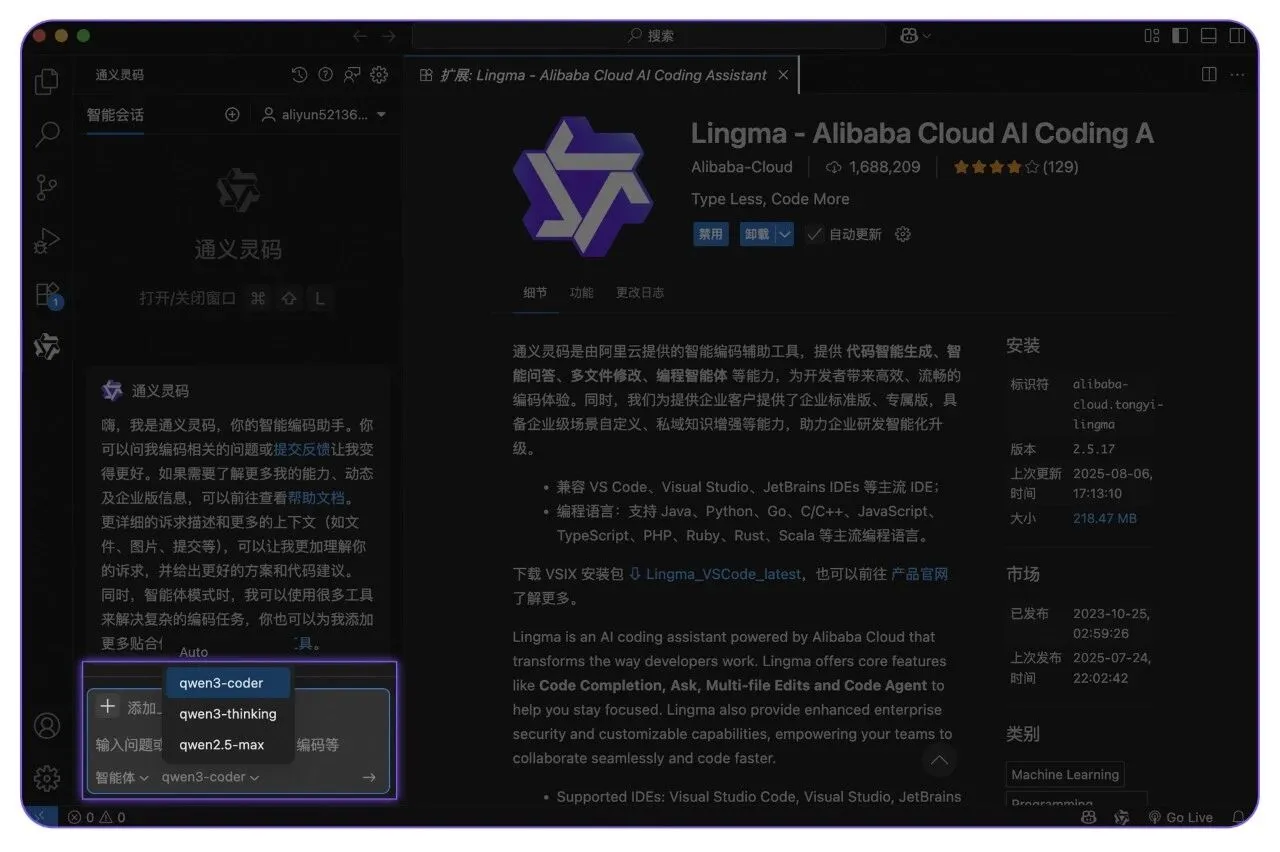Select Auto in the model list
Screen dimensions: 1280x852
pos(194,652)
